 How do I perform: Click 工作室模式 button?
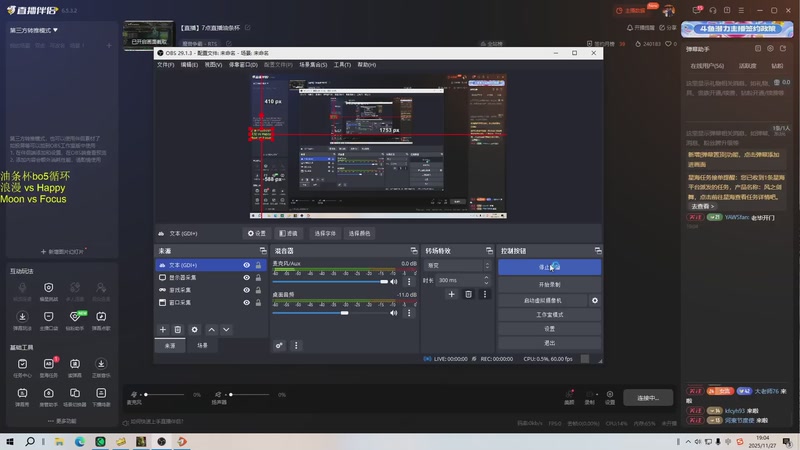[x=549, y=315]
